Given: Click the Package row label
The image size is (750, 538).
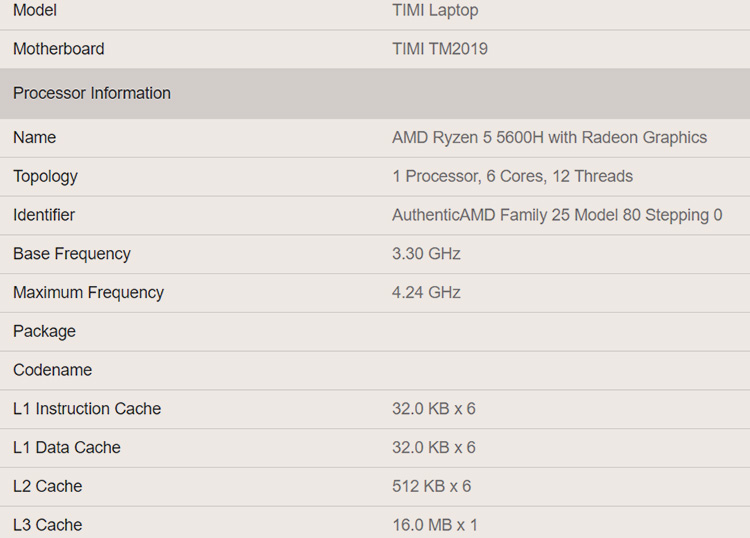Looking at the screenshot, I should tap(44, 331).
